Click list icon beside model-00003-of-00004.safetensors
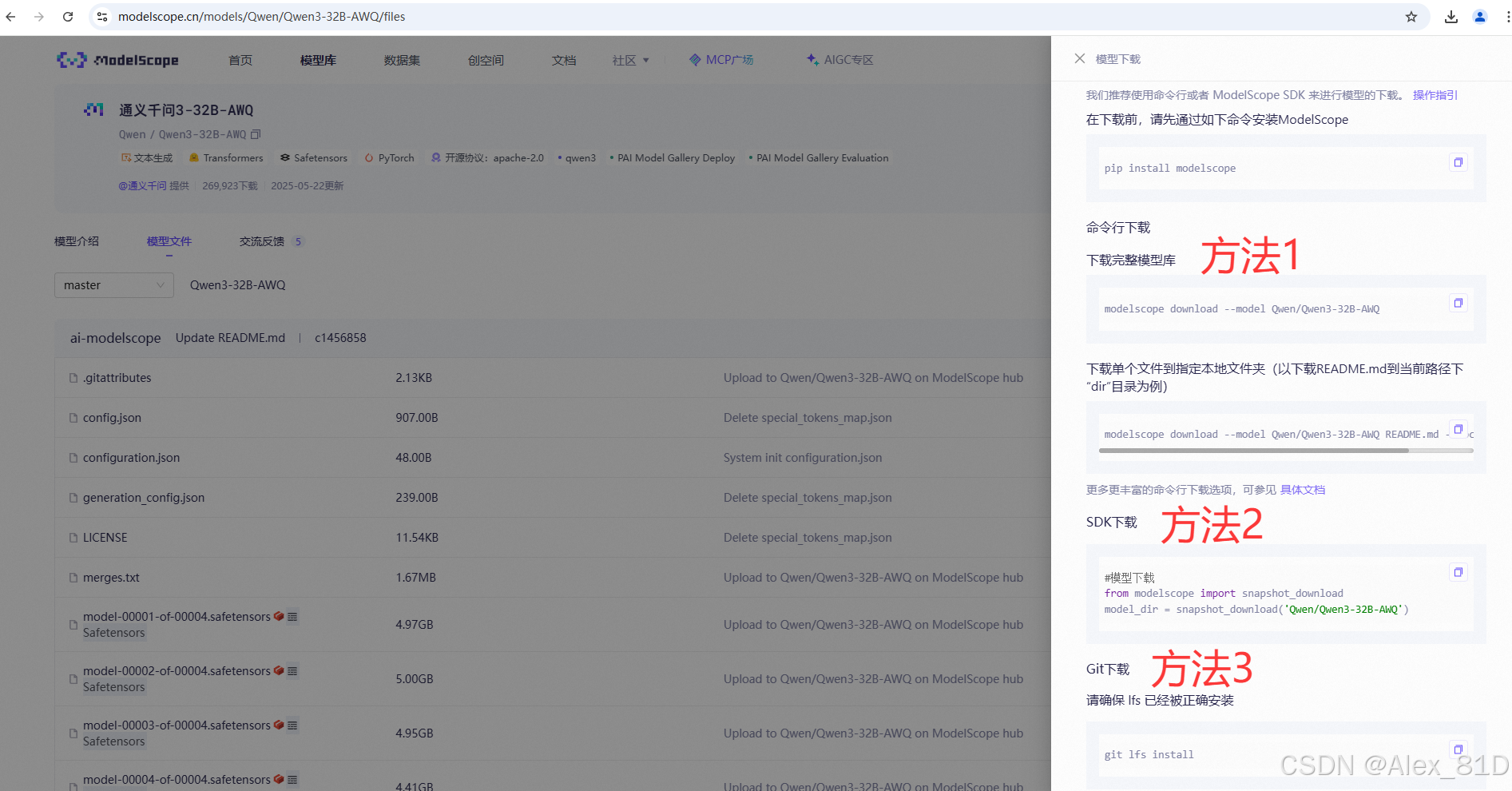 click(292, 725)
